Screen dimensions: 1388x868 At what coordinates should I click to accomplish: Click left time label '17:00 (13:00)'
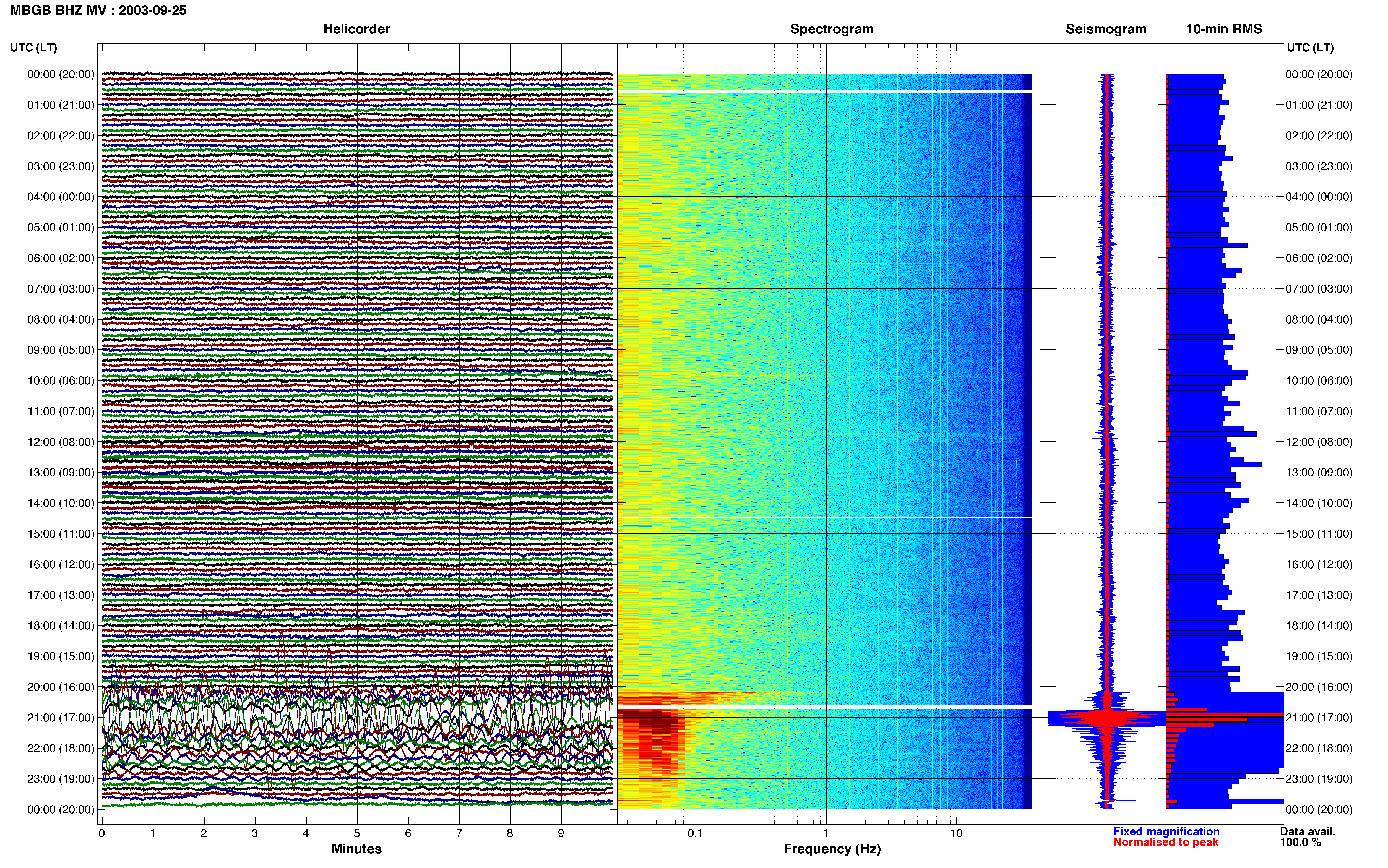pos(61,595)
